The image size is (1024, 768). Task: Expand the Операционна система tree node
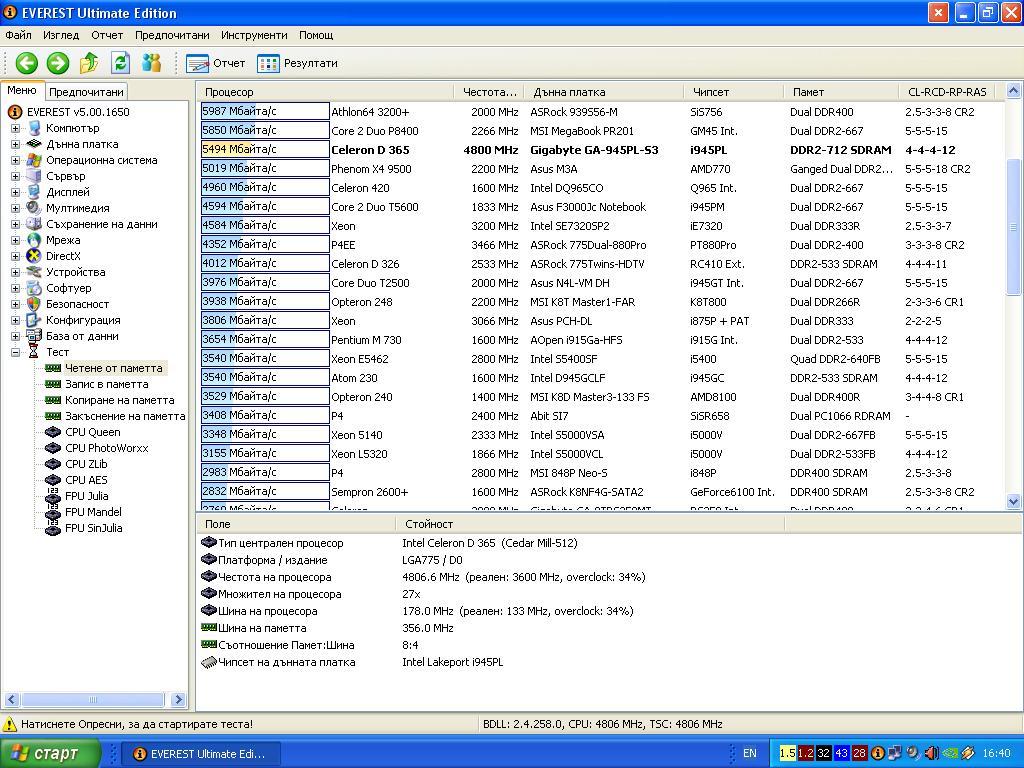click(x=15, y=161)
